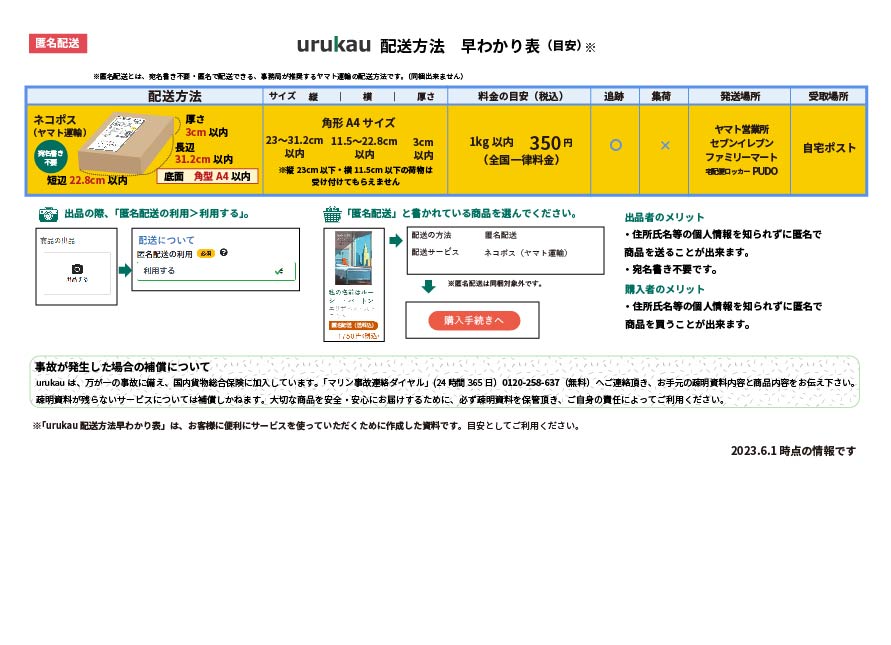Click the cardboard package illustration
The width and height of the screenshot is (891, 645).
click(132, 145)
